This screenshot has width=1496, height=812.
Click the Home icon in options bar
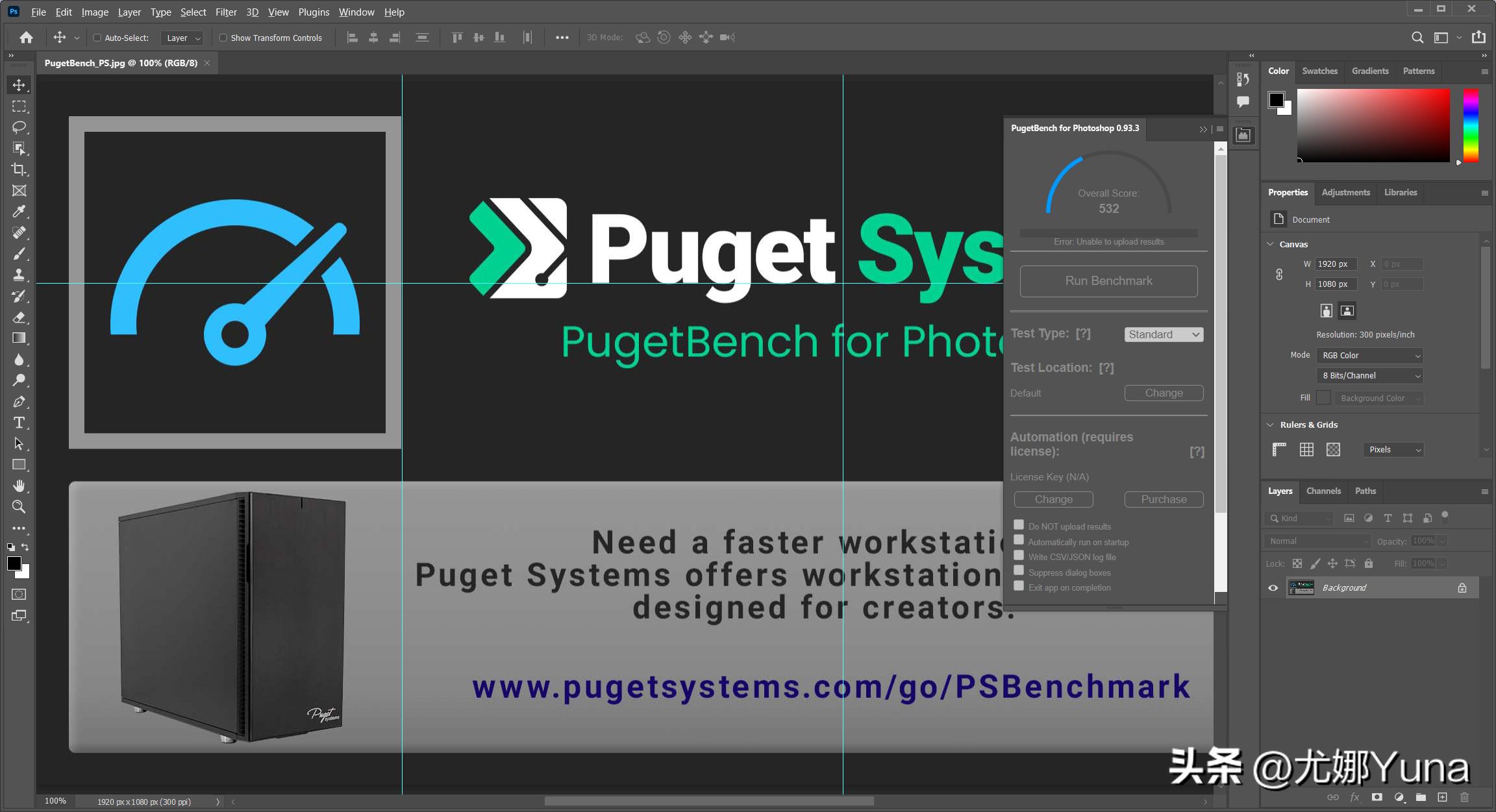coord(26,38)
